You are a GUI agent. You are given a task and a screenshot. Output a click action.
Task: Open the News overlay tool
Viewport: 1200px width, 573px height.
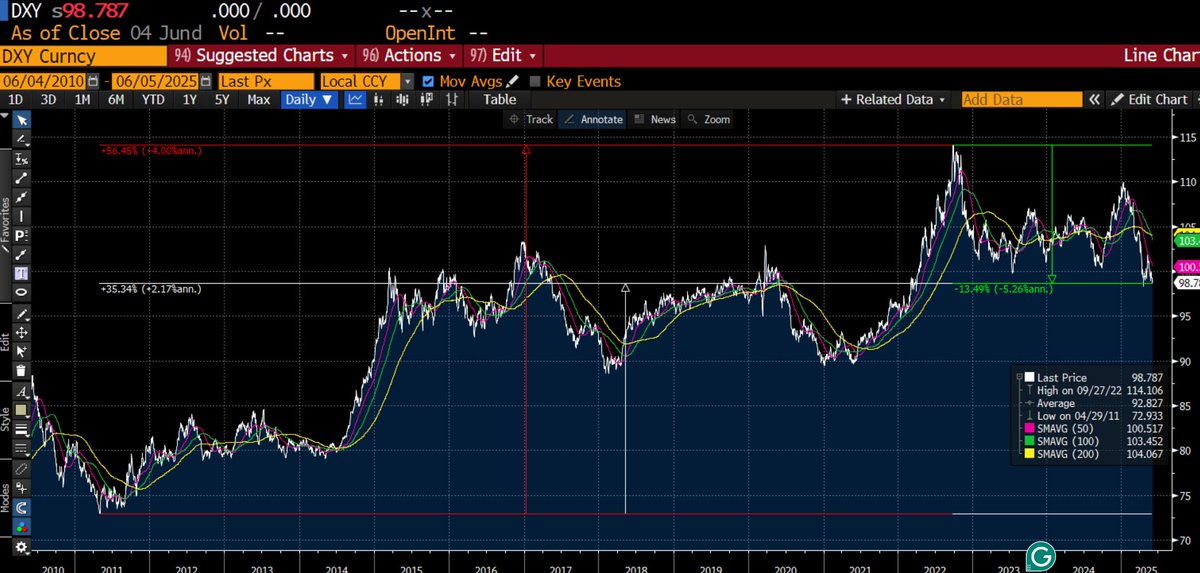(655, 119)
